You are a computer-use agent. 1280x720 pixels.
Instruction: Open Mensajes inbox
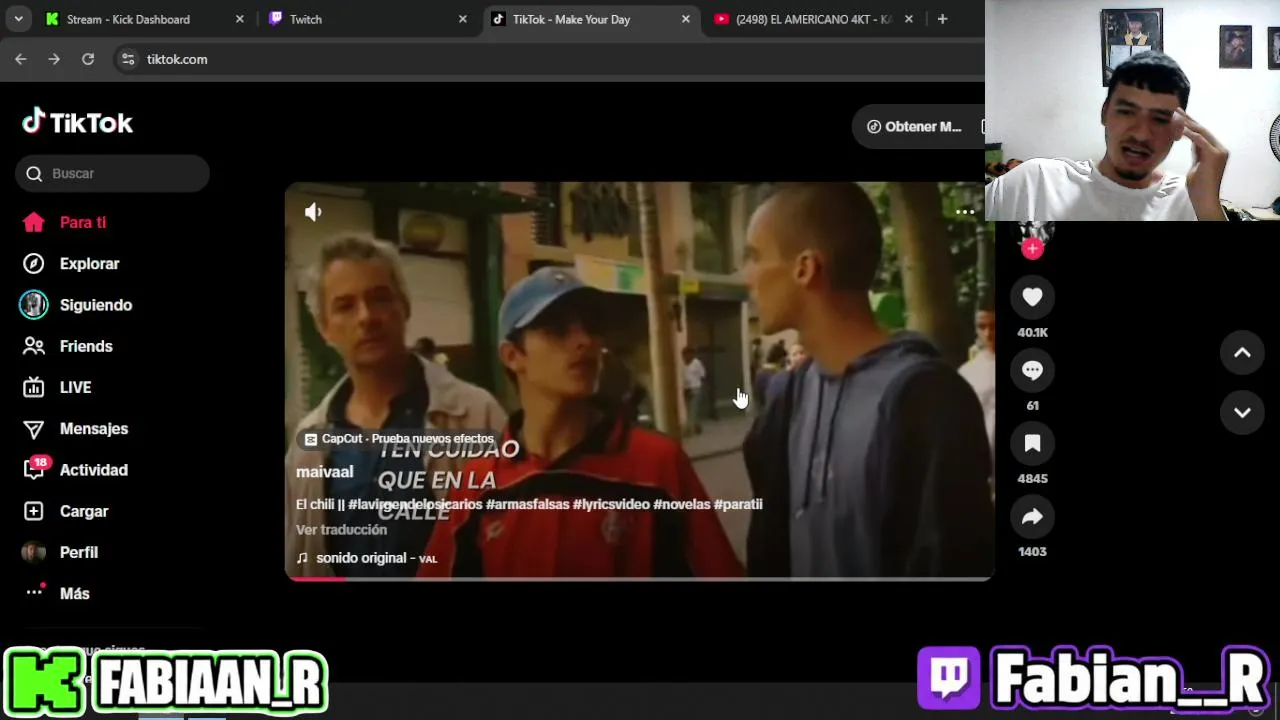click(x=75, y=428)
